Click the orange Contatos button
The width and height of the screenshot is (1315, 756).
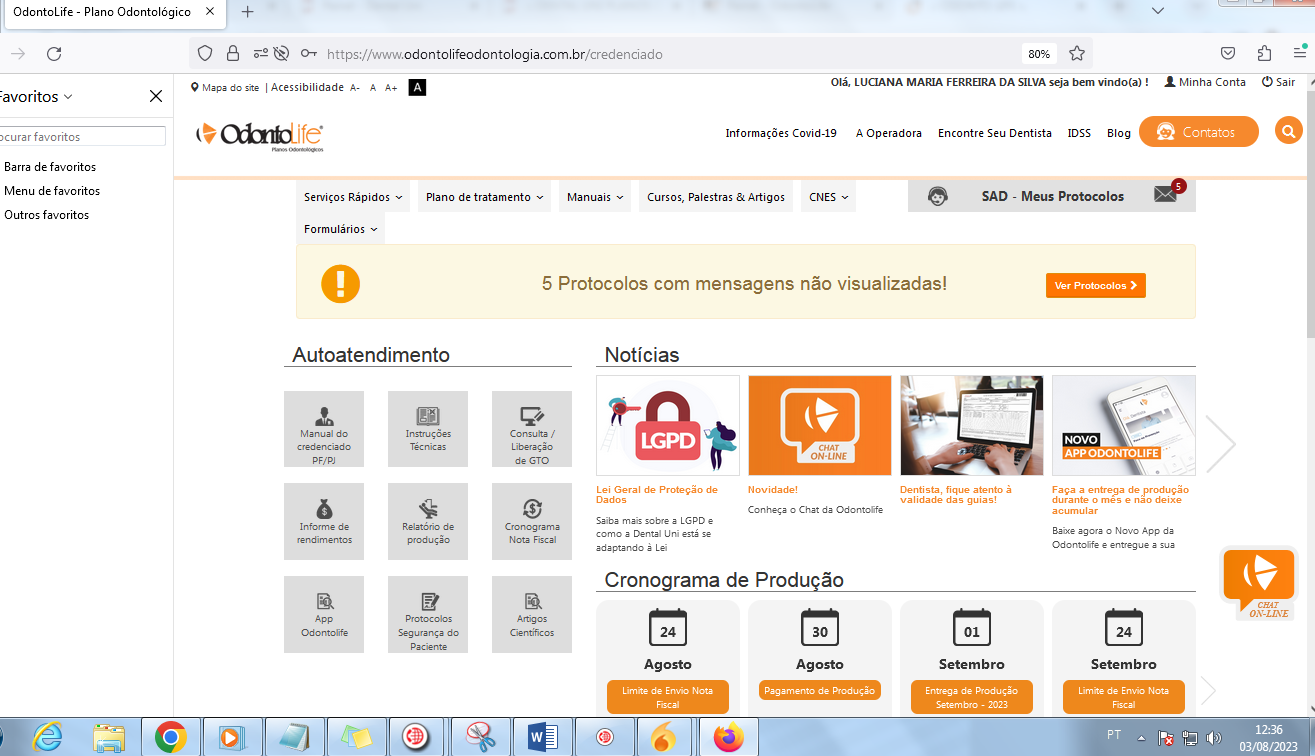click(x=1198, y=132)
